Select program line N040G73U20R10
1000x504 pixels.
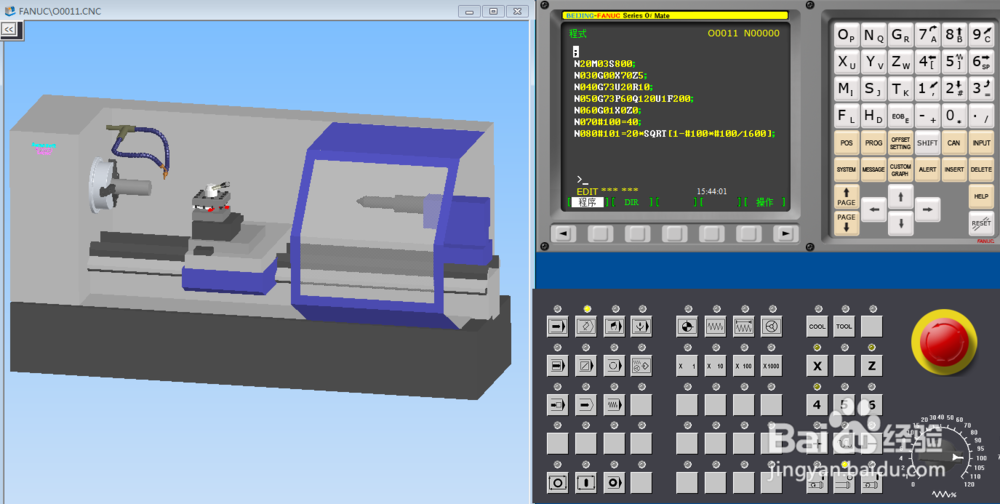coord(614,87)
